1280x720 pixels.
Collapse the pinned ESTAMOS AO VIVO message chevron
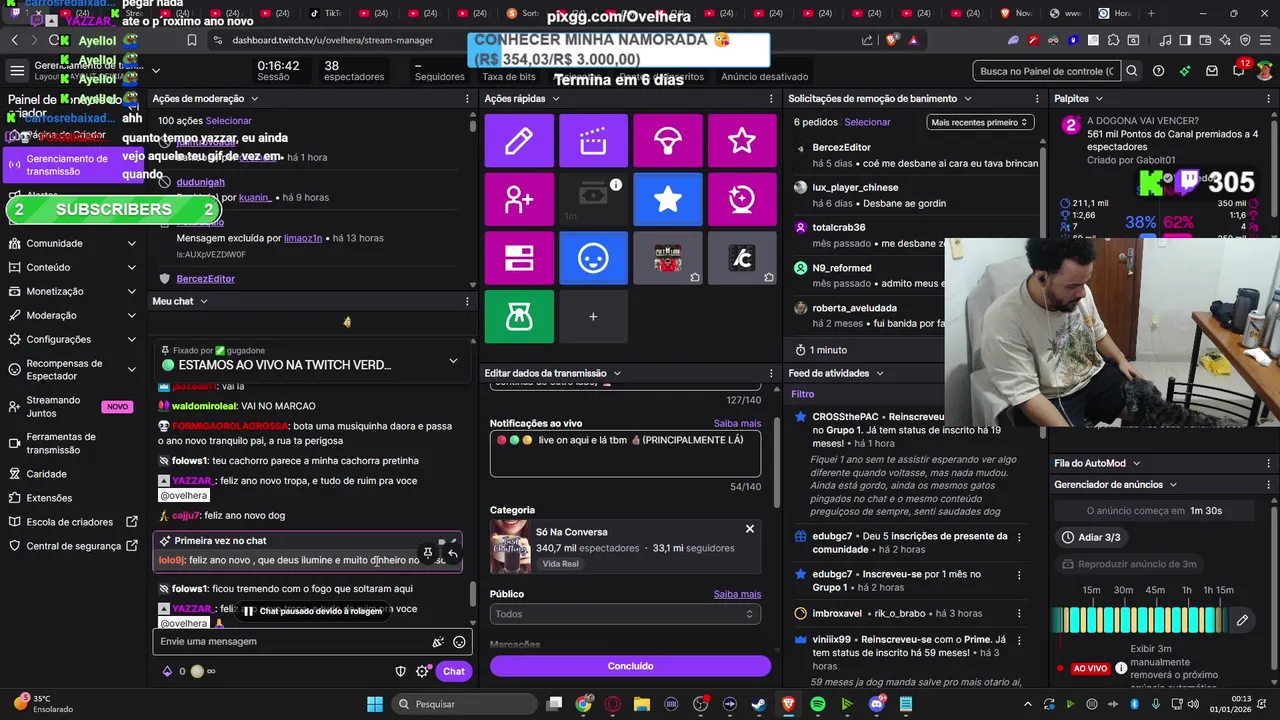tap(453, 361)
